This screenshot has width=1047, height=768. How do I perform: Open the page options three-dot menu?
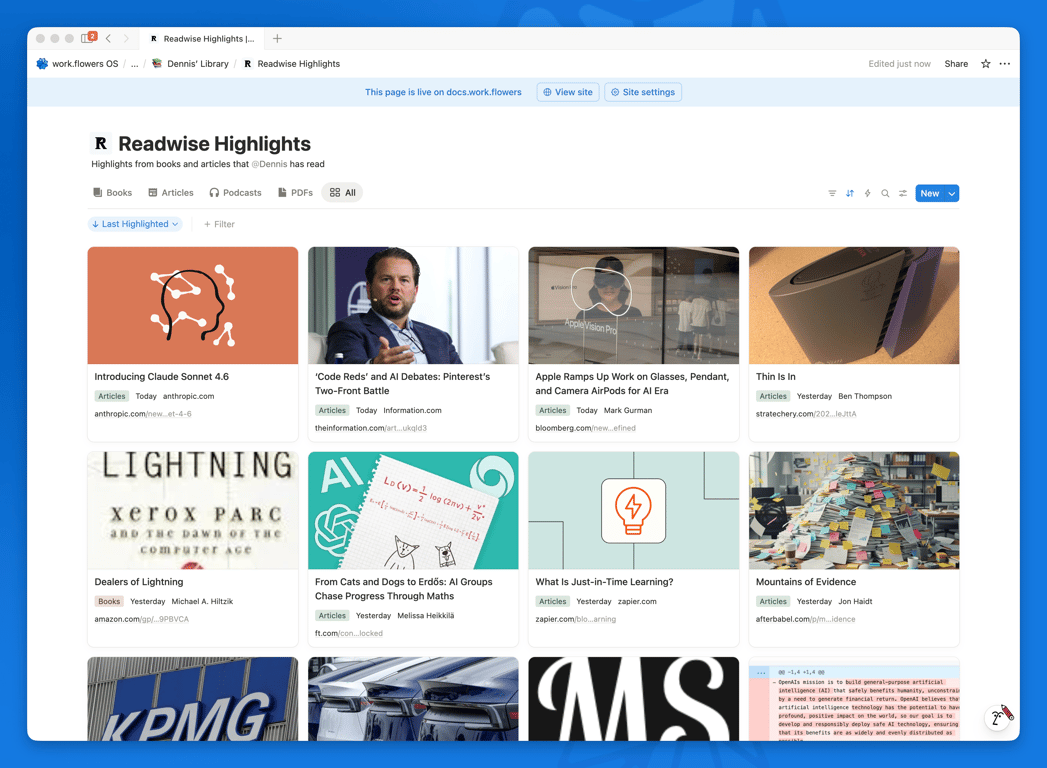pyautogui.click(x=1005, y=64)
